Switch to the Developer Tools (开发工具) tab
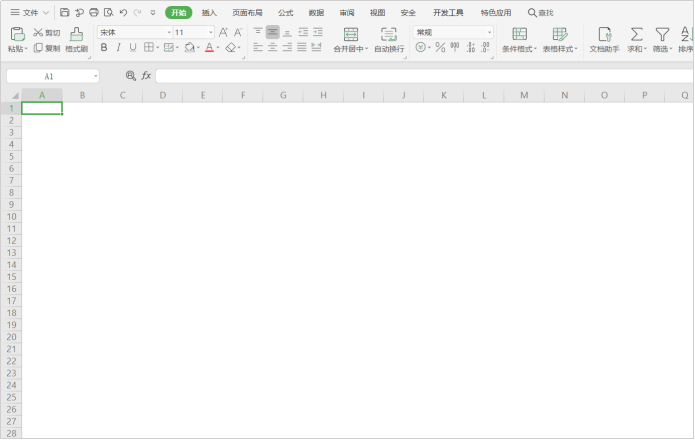 pyautogui.click(x=448, y=12)
